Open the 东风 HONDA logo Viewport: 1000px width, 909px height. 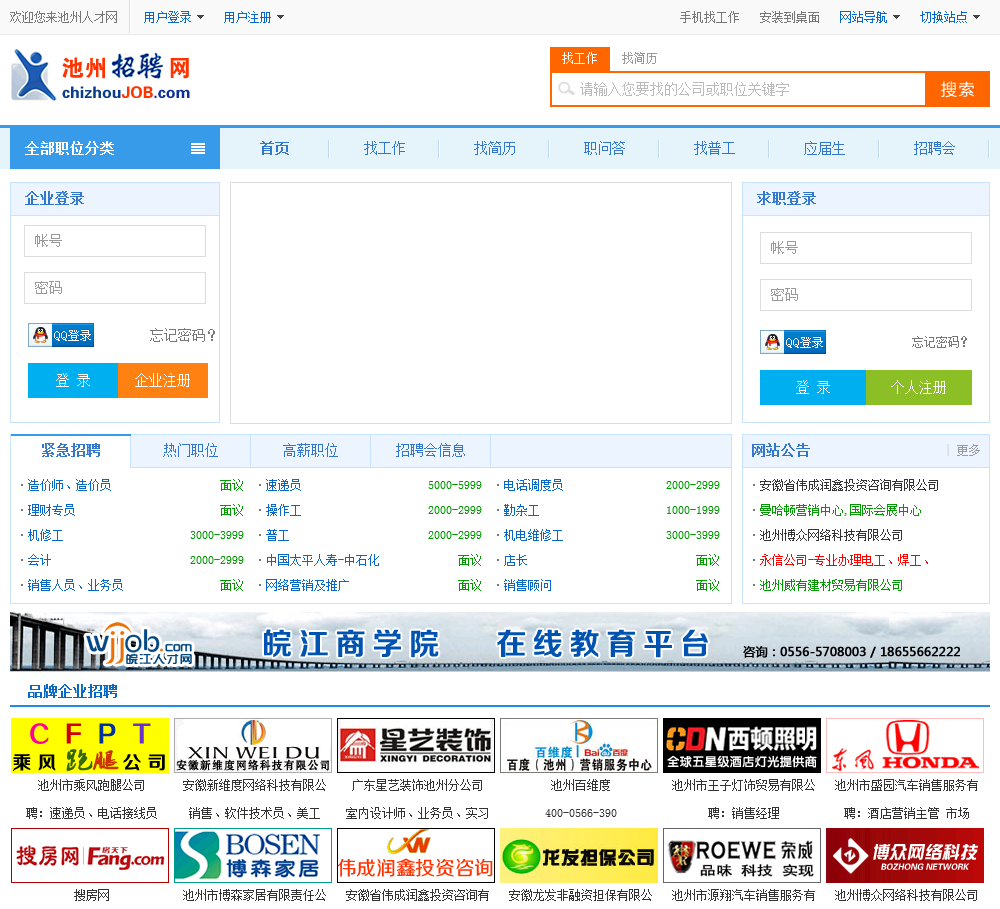[x=905, y=745]
